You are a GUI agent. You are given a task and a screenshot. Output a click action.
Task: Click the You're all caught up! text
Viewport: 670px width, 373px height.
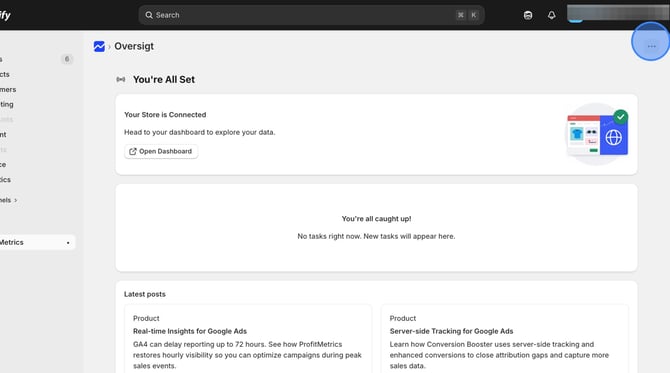[x=376, y=219]
